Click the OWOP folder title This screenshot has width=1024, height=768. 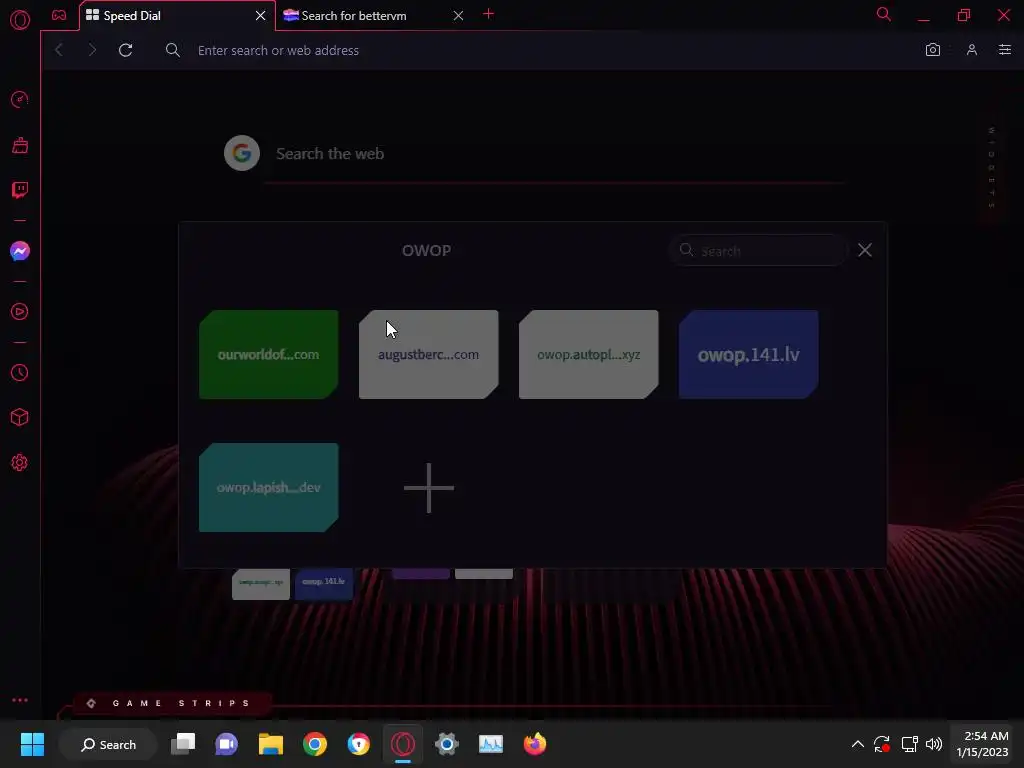[426, 251]
